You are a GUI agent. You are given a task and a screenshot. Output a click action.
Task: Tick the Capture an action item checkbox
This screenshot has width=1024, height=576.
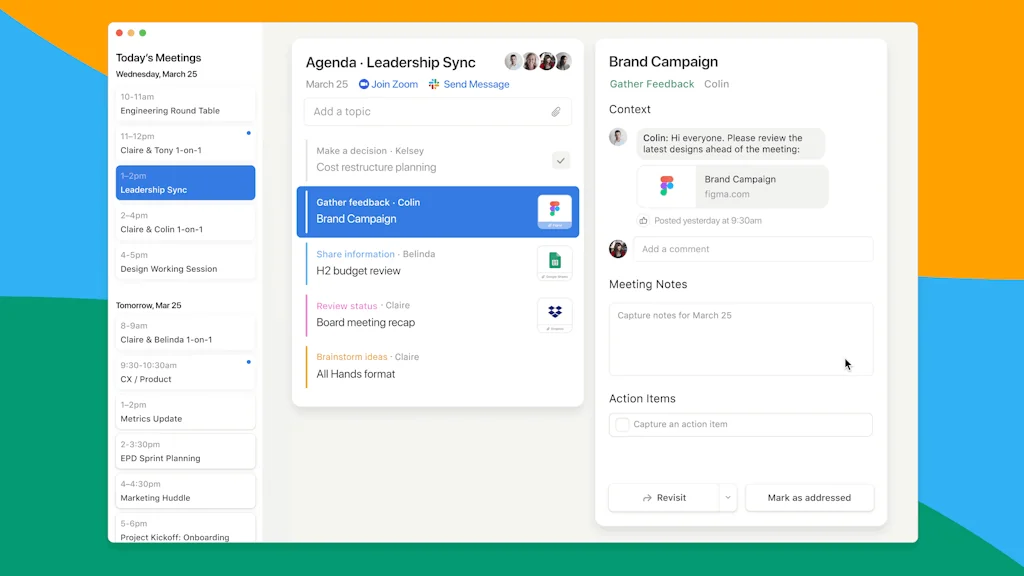click(622, 424)
